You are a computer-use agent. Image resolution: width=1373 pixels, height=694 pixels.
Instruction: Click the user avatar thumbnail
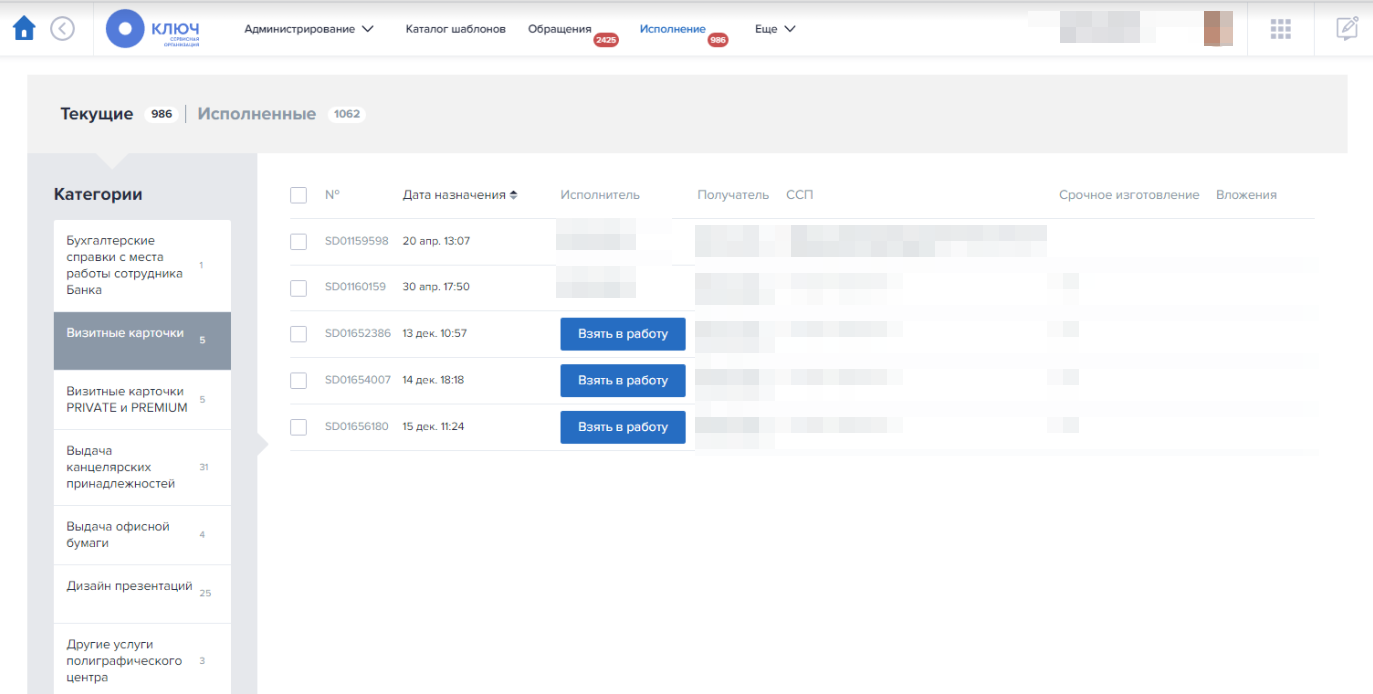(1218, 28)
